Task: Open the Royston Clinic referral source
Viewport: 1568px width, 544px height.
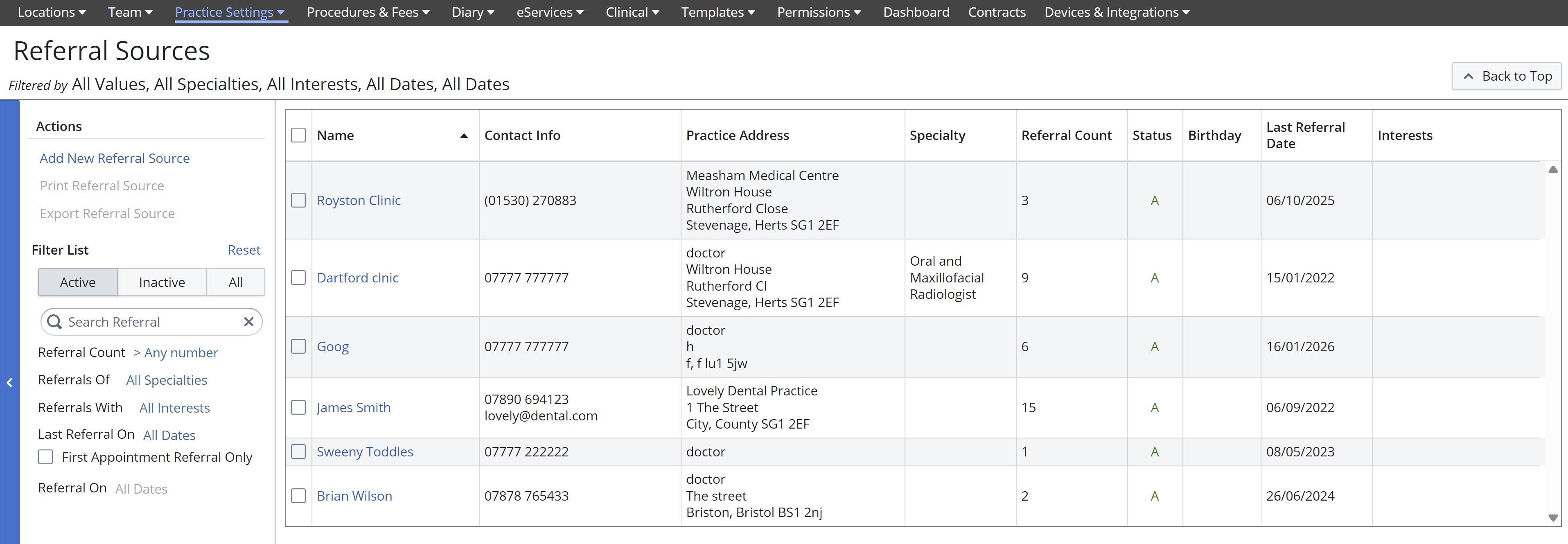Action: [x=359, y=200]
